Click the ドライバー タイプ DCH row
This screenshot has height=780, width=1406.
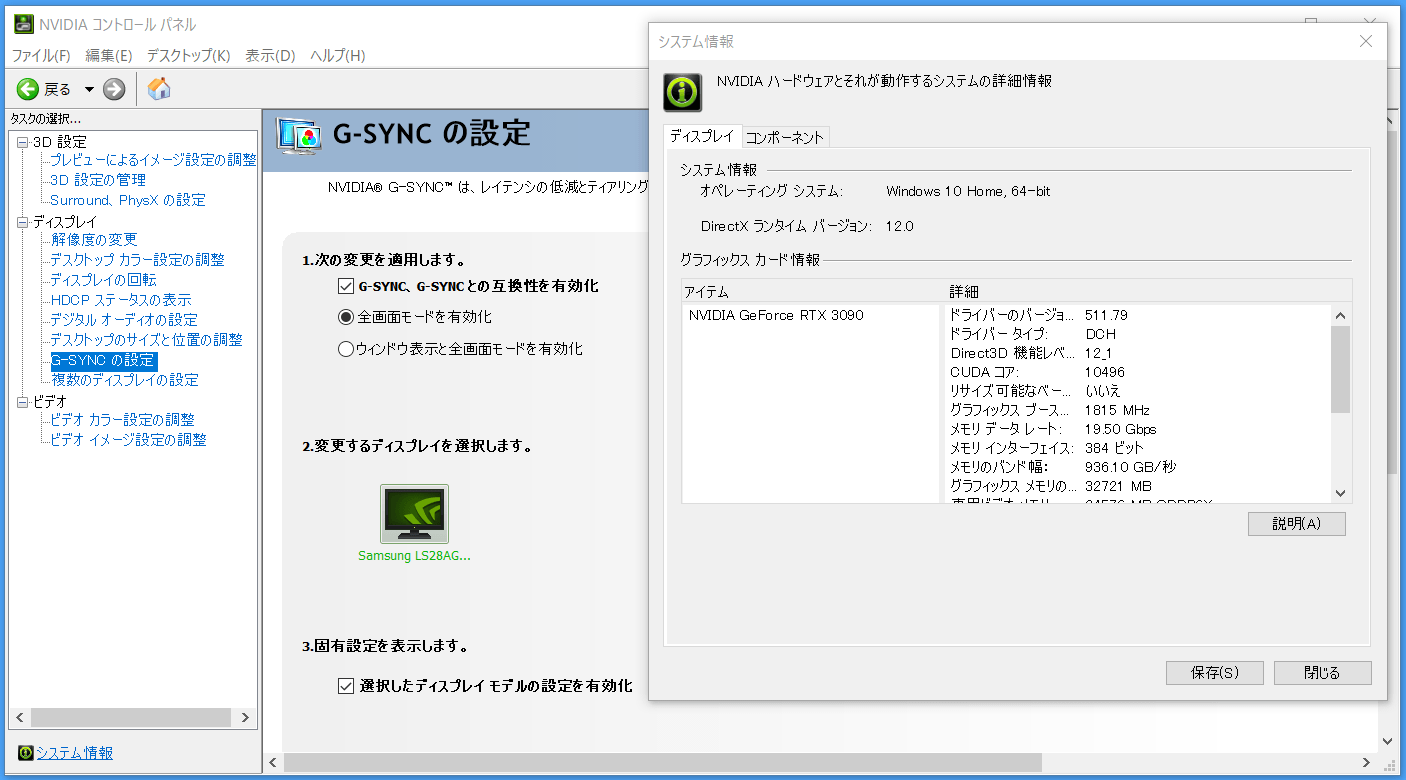(x=1139, y=334)
